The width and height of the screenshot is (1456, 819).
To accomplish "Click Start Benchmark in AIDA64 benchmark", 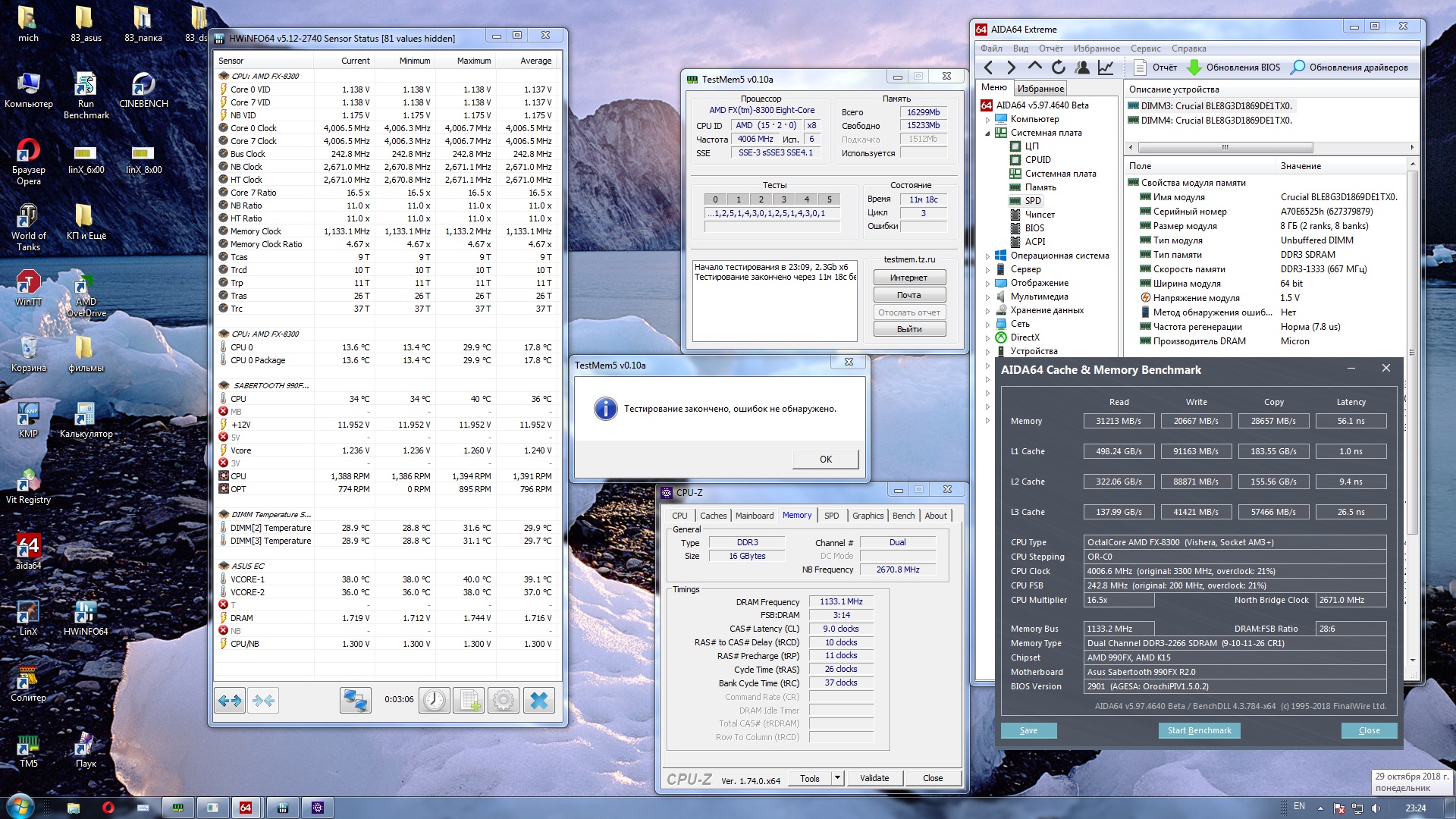I will (1199, 730).
